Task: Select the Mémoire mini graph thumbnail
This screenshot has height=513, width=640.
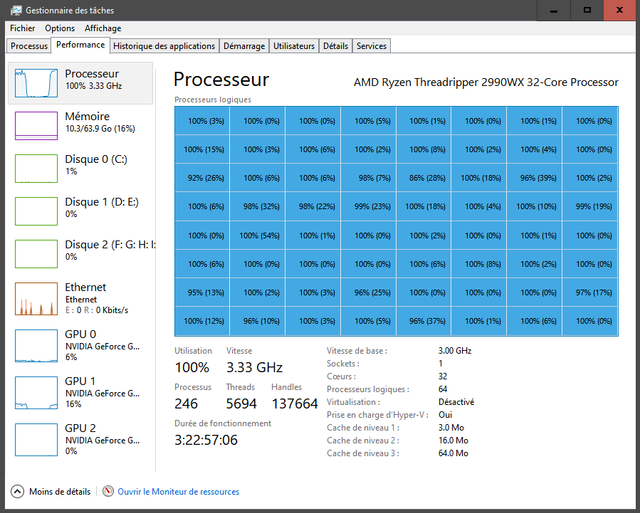Action: click(36, 126)
